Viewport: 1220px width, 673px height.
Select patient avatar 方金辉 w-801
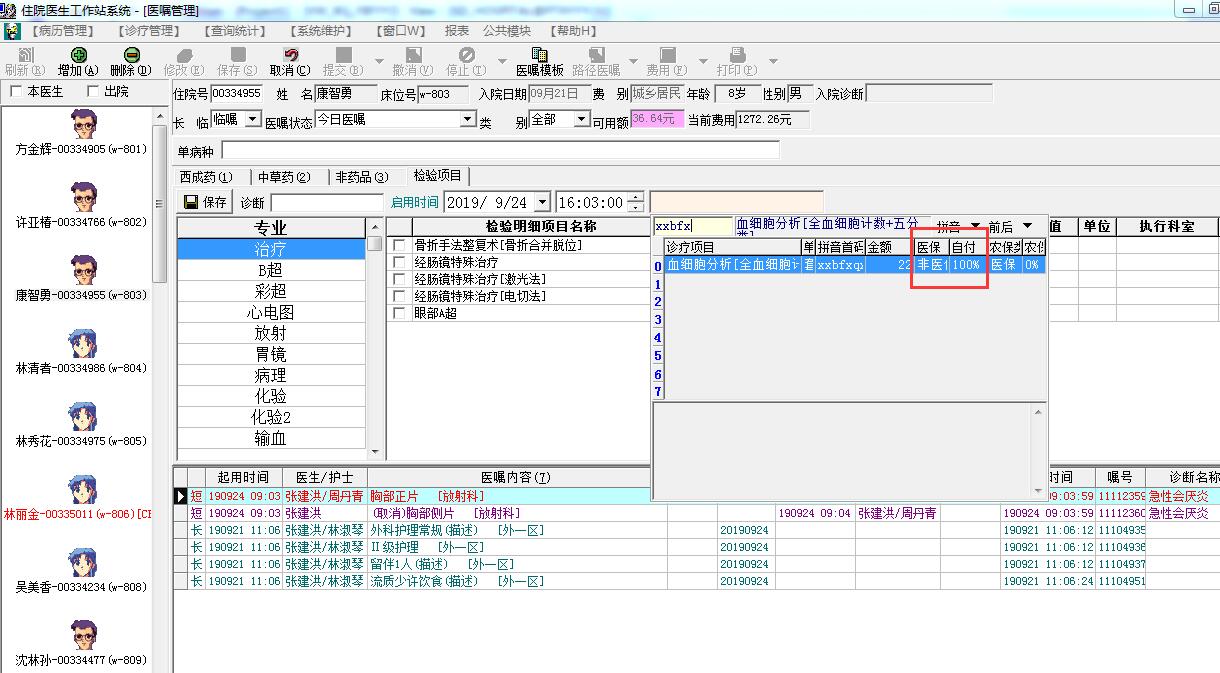click(83, 125)
